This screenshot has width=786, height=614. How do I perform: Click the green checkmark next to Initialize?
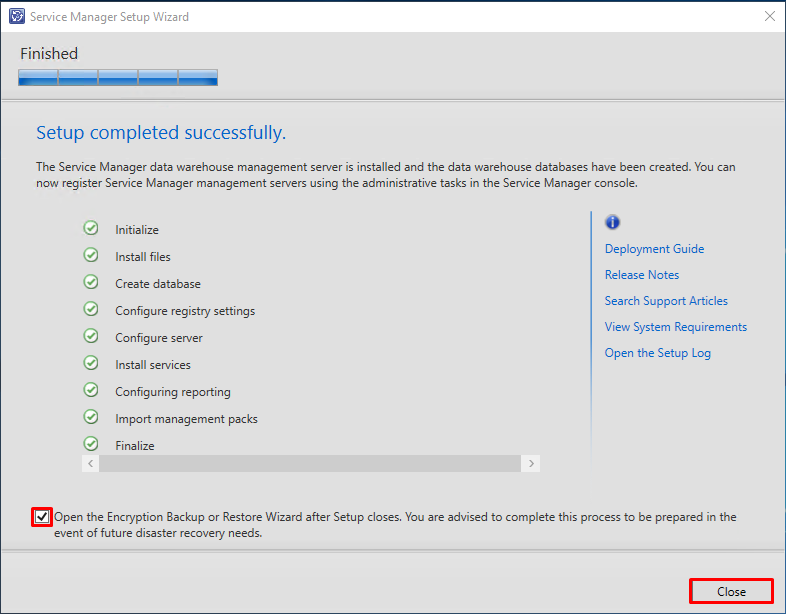coord(91,229)
